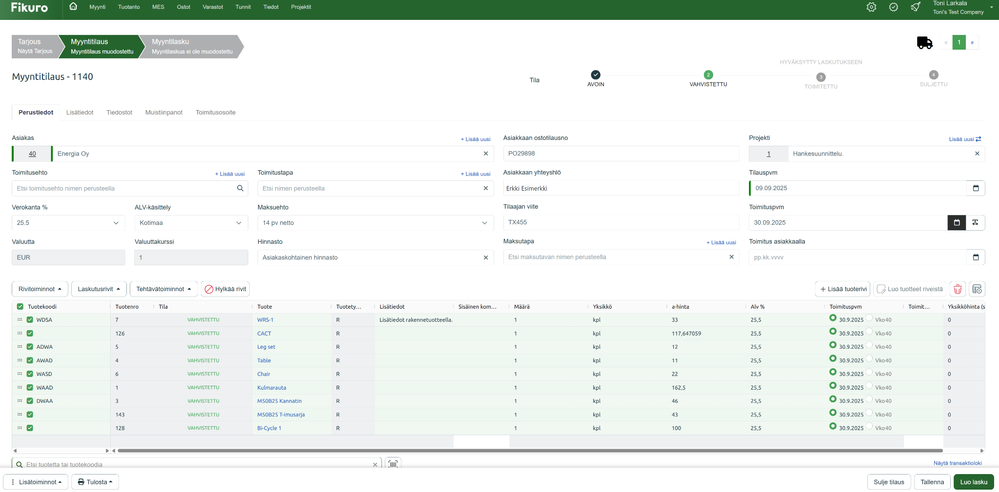This screenshot has height=492, width=999.
Task: Click the rocket icon in header
Action: pyautogui.click(x=915, y=7)
